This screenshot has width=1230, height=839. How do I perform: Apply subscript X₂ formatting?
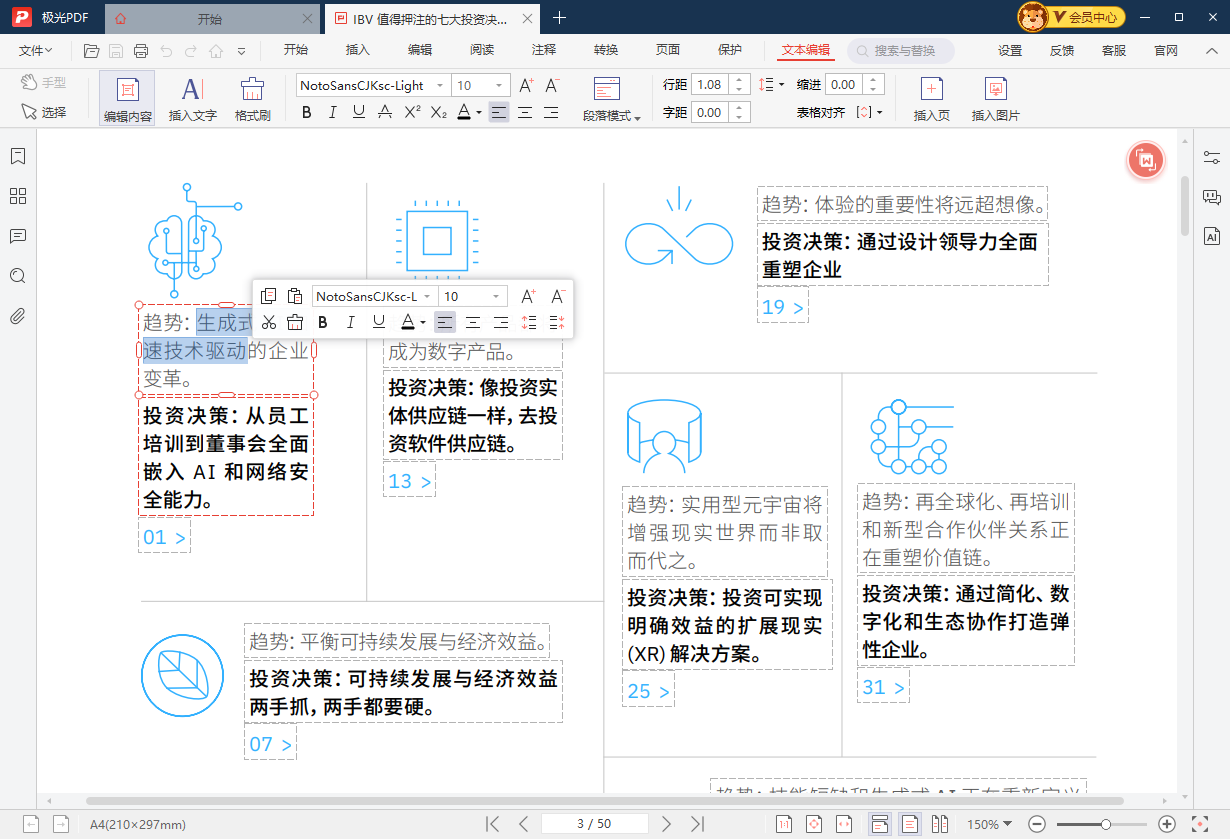[438, 112]
